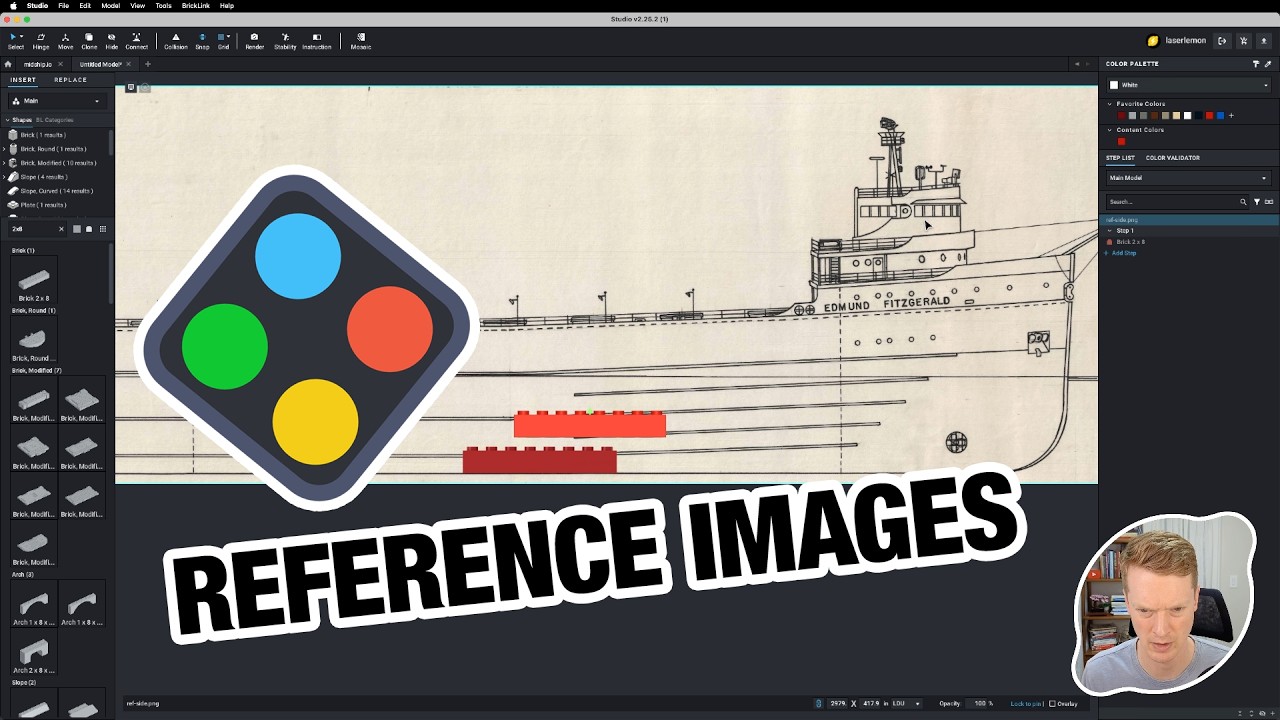
Task: Activate the Hinge tool
Action: (x=41, y=41)
